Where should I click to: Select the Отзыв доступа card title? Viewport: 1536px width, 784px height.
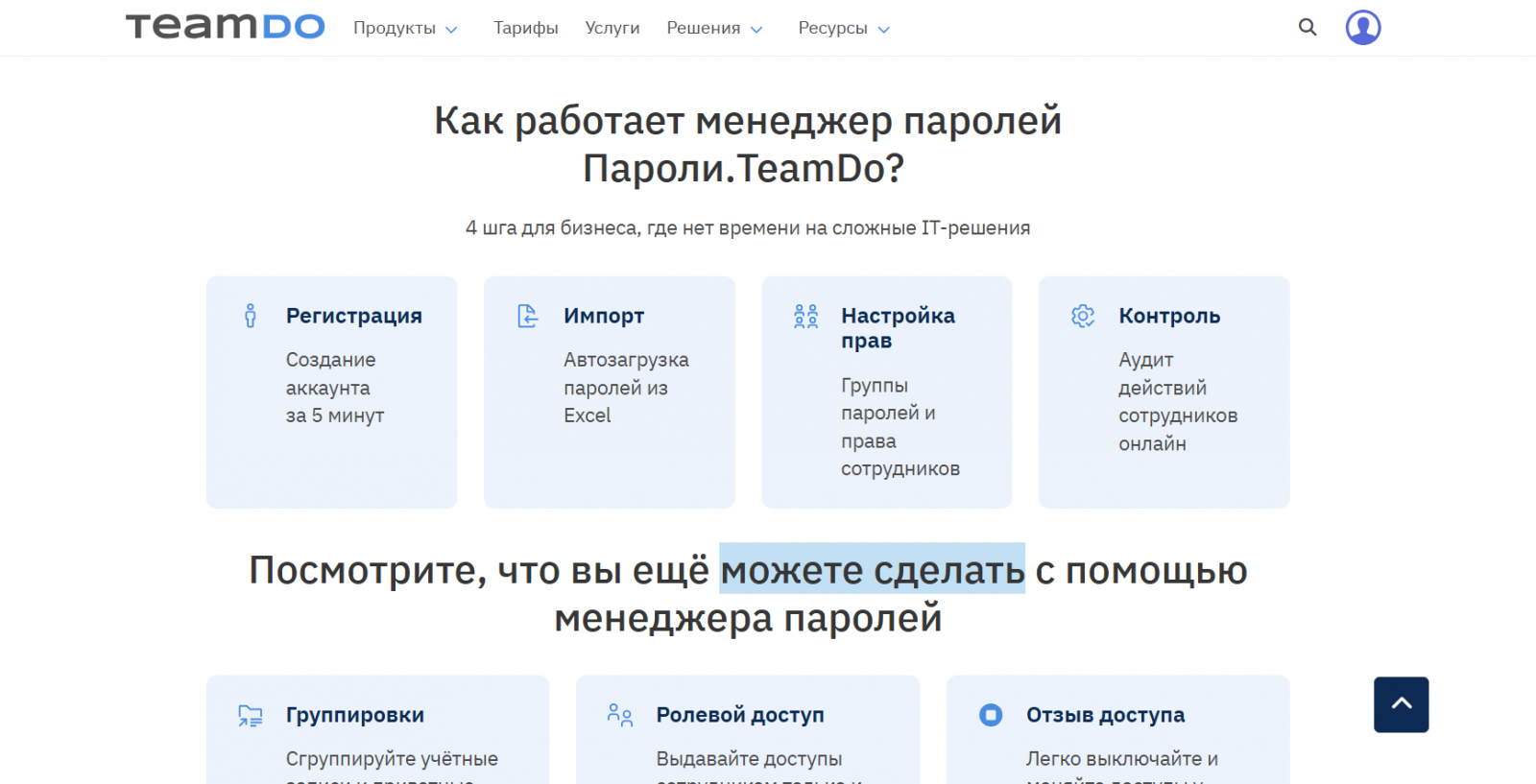(1105, 715)
